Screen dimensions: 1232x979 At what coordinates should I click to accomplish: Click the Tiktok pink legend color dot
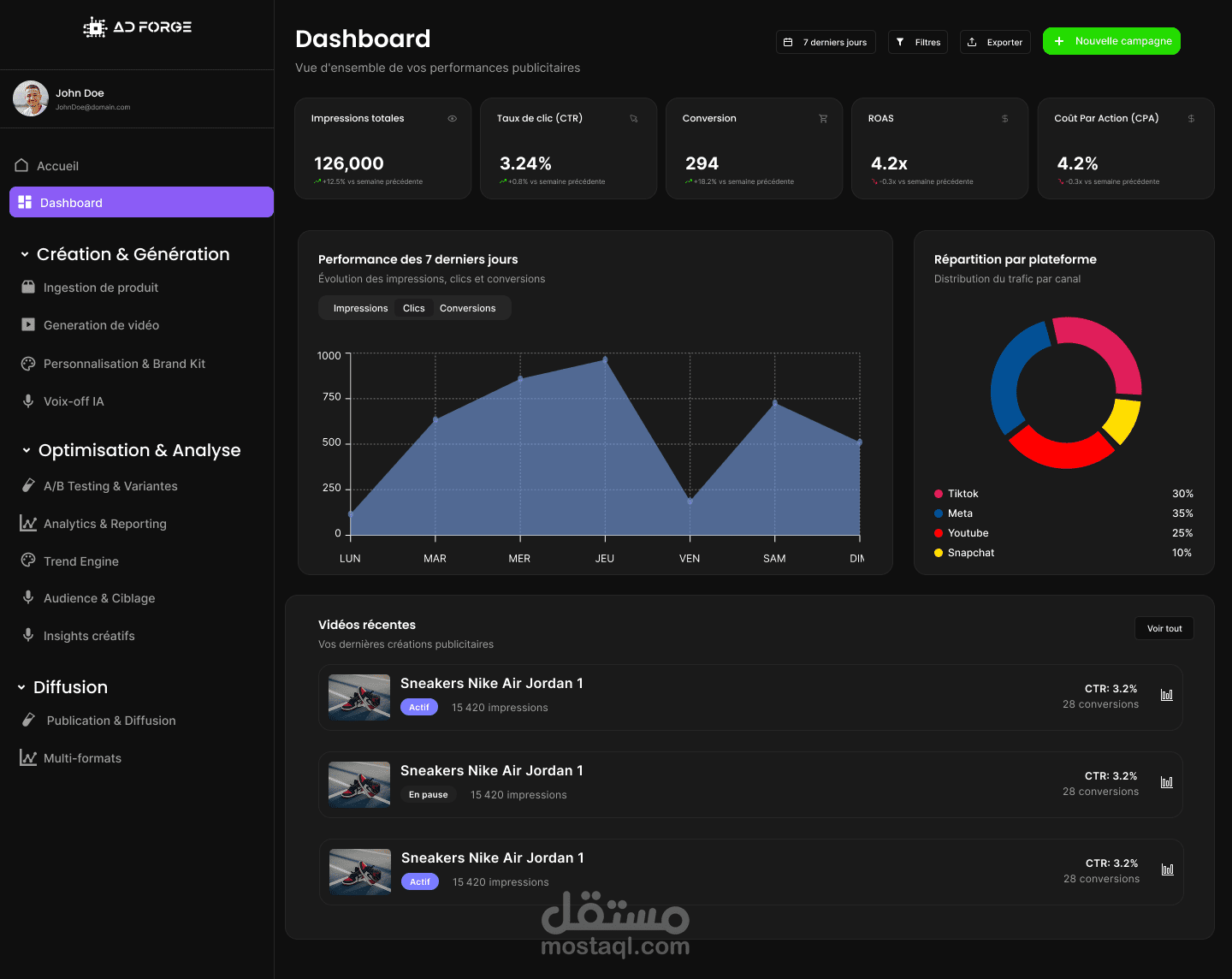[x=939, y=494]
